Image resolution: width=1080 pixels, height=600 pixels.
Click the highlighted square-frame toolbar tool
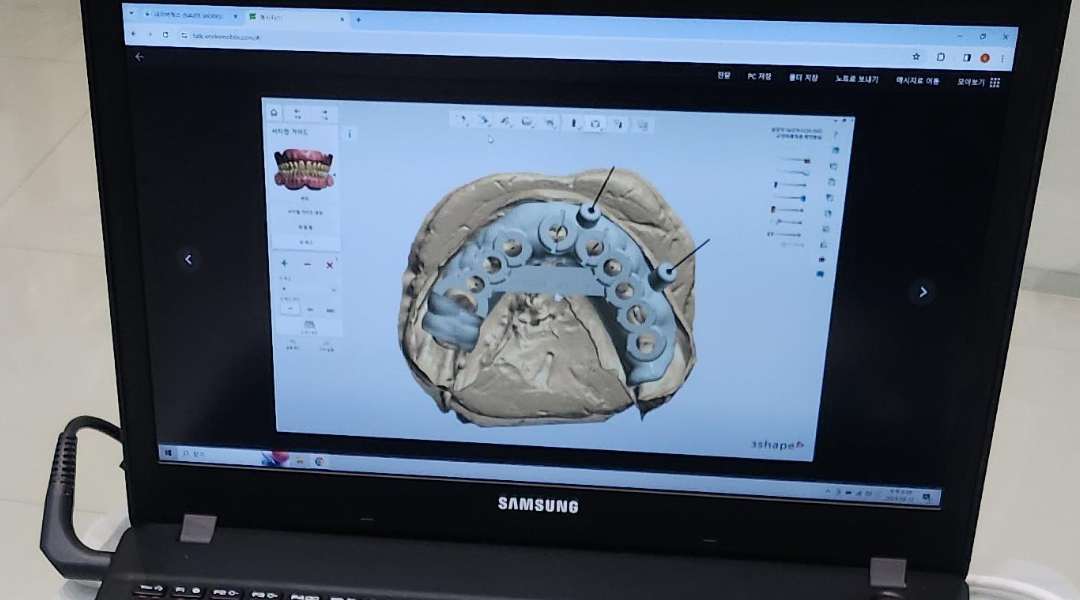(595, 125)
